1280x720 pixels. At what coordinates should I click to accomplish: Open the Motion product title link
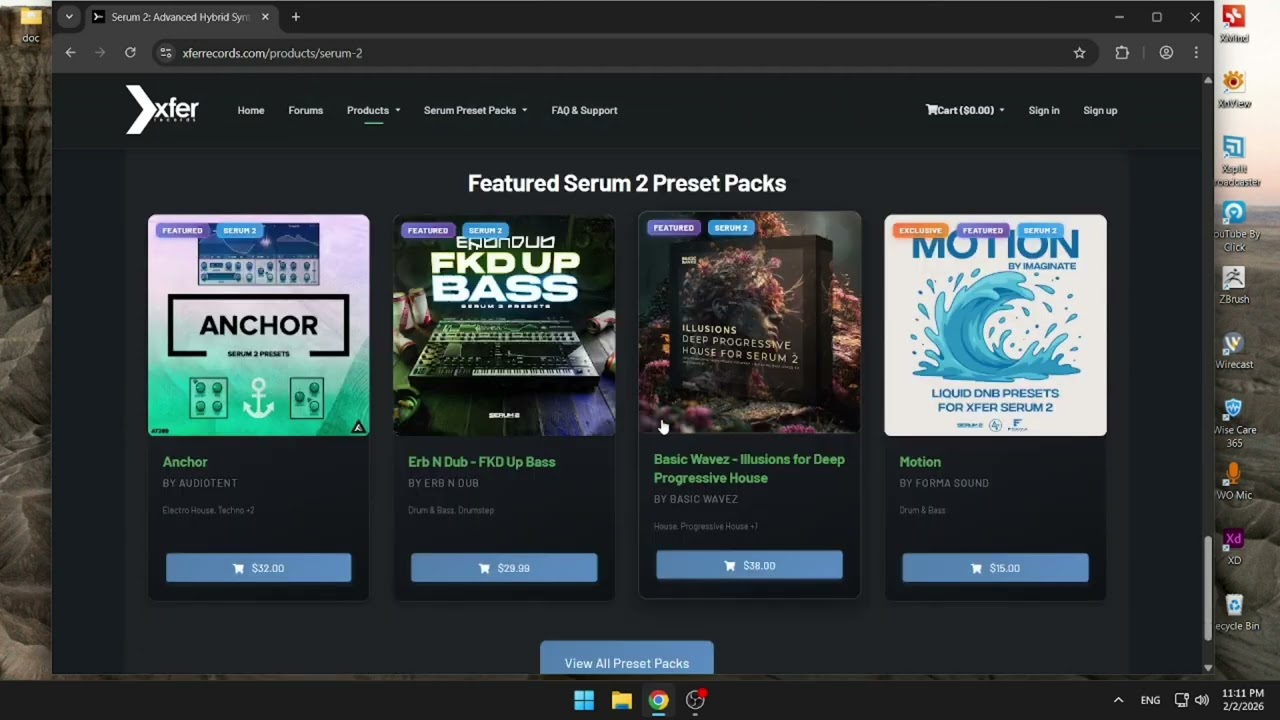pyautogui.click(x=920, y=461)
